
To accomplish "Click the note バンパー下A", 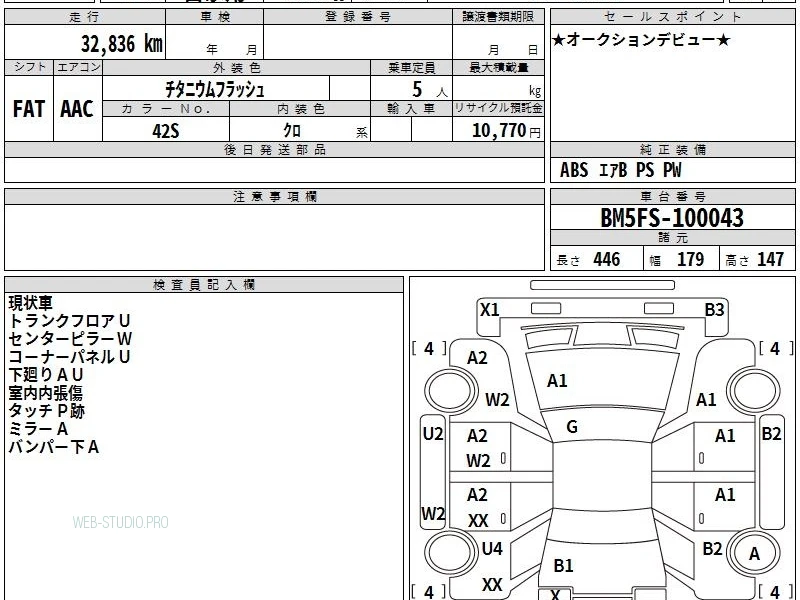I will (54, 447).
